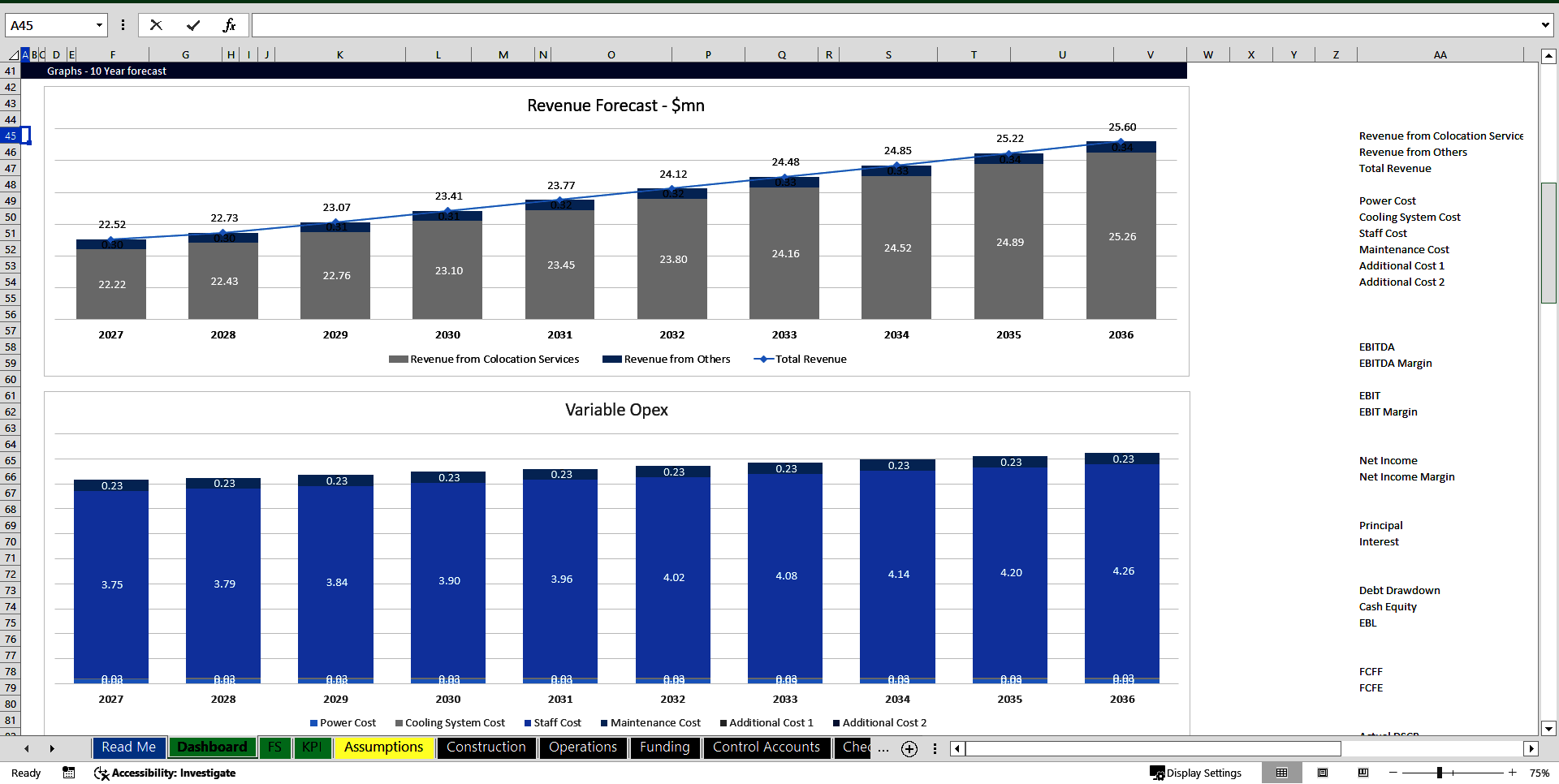
Task: Open the Name Box dropdown arrow
Action: coord(97,24)
